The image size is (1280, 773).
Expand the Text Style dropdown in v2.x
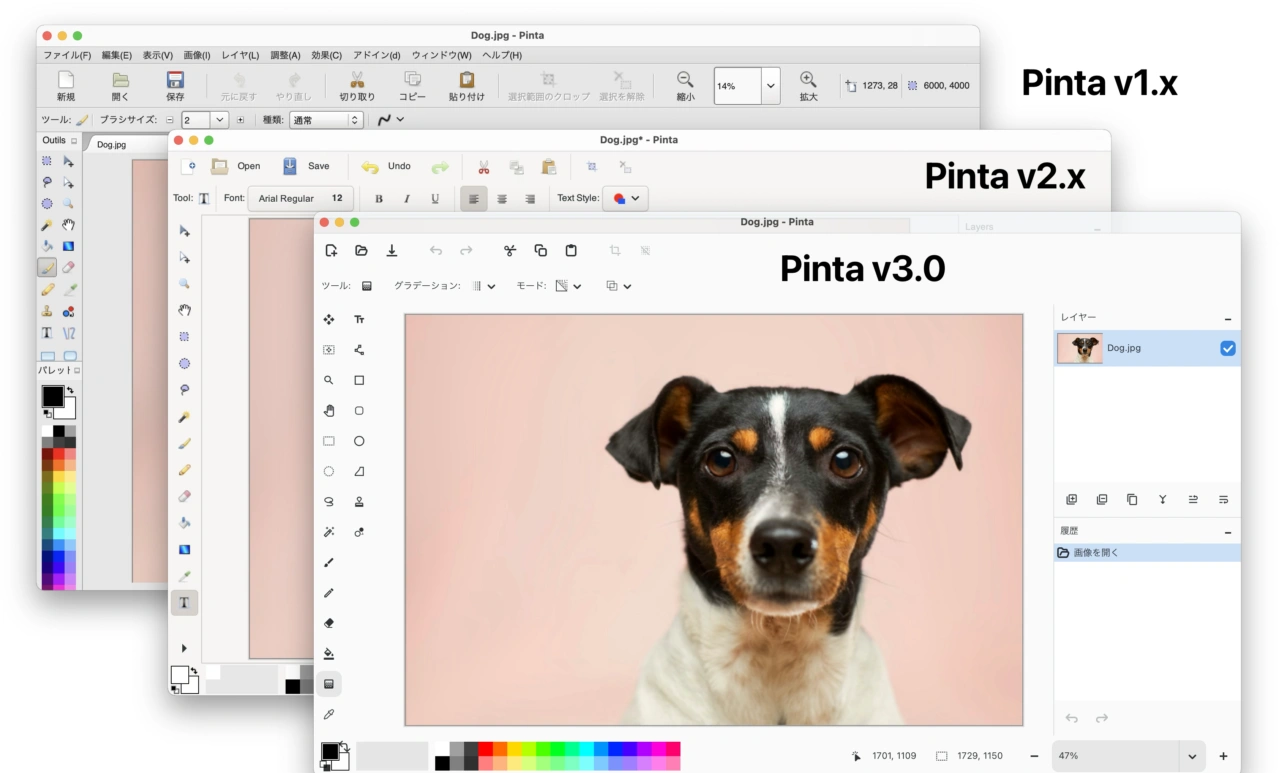tap(627, 199)
